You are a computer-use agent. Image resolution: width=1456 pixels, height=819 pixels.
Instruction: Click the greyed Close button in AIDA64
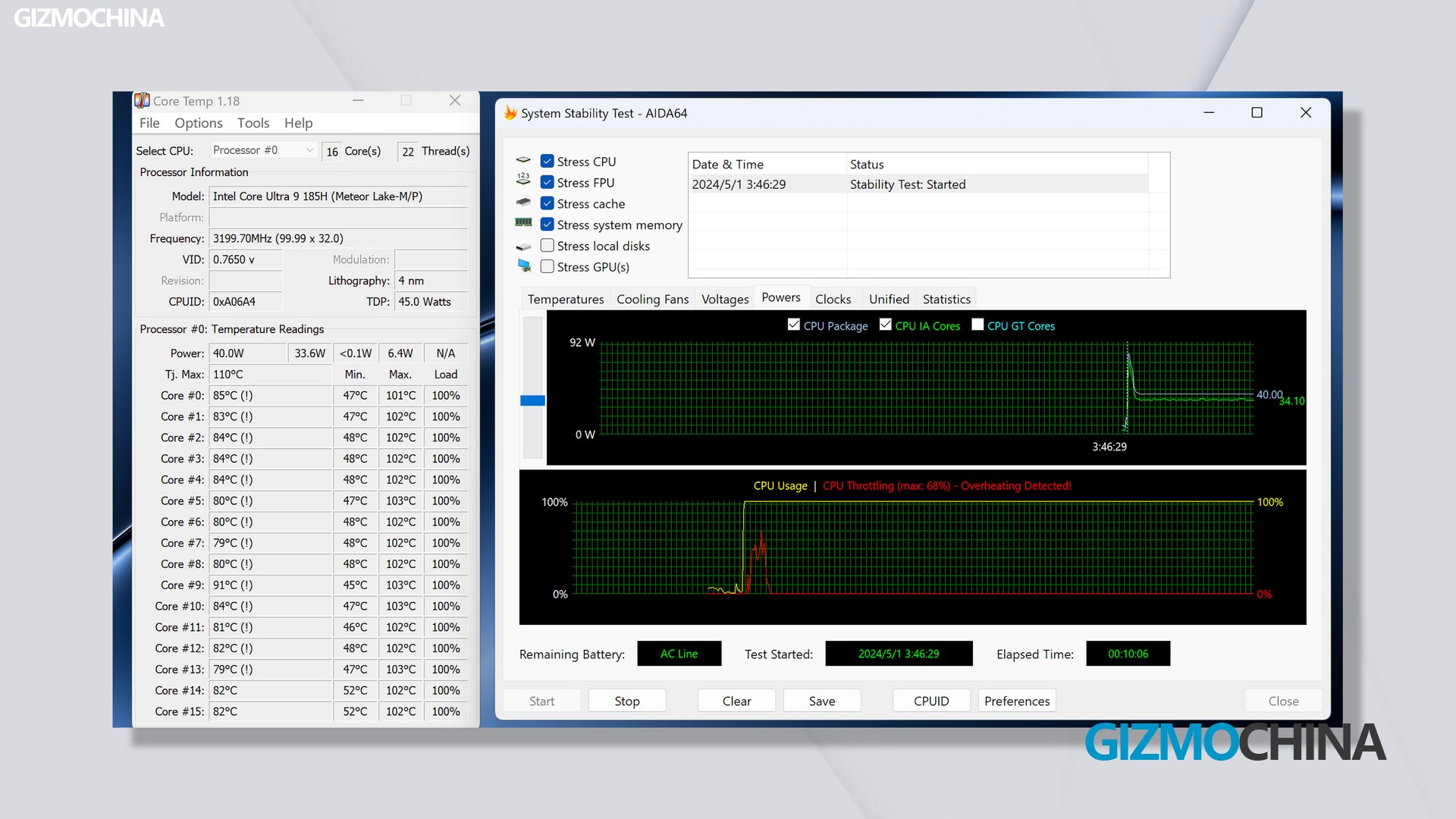1283,701
